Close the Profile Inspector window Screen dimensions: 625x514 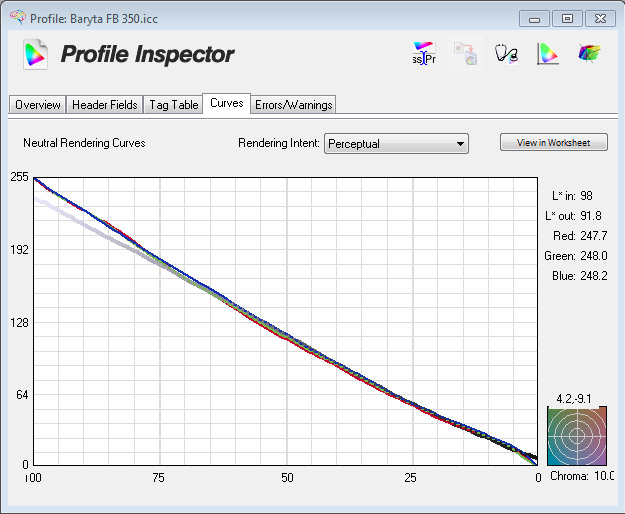click(600, 19)
